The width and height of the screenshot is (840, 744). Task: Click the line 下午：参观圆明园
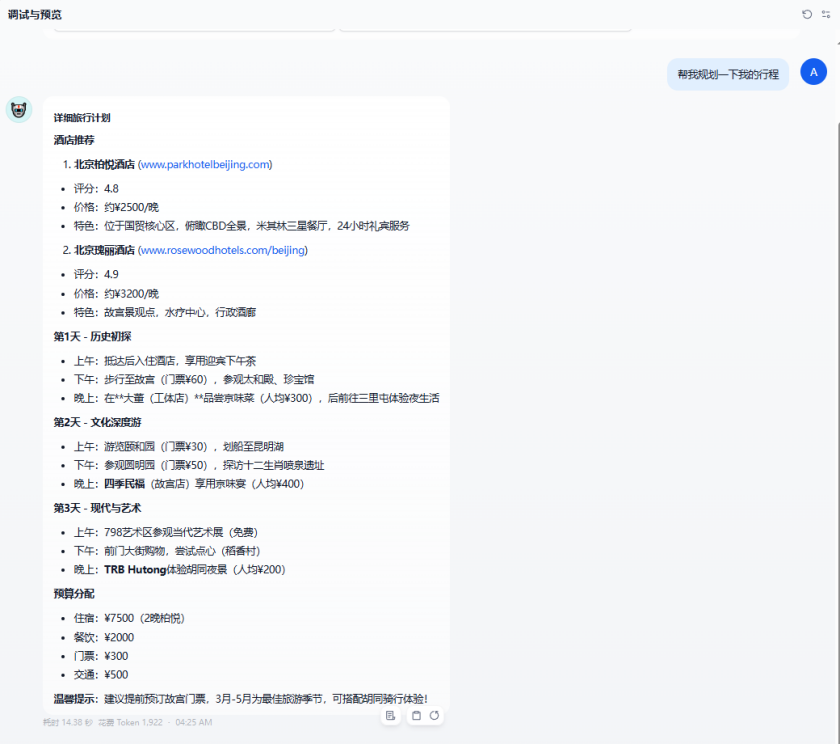point(199,465)
